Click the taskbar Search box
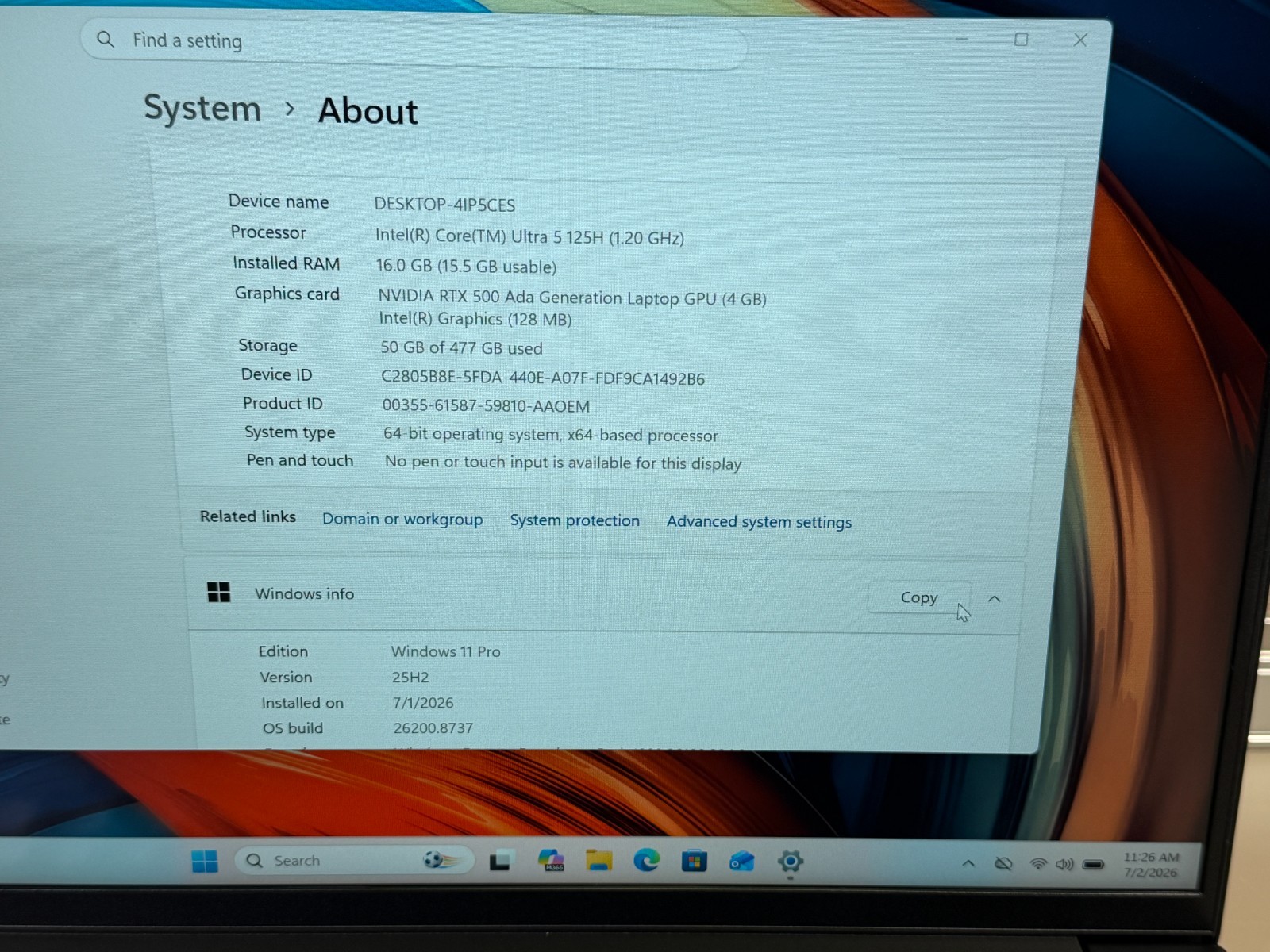1270x952 pixels. tap(355, 860)
